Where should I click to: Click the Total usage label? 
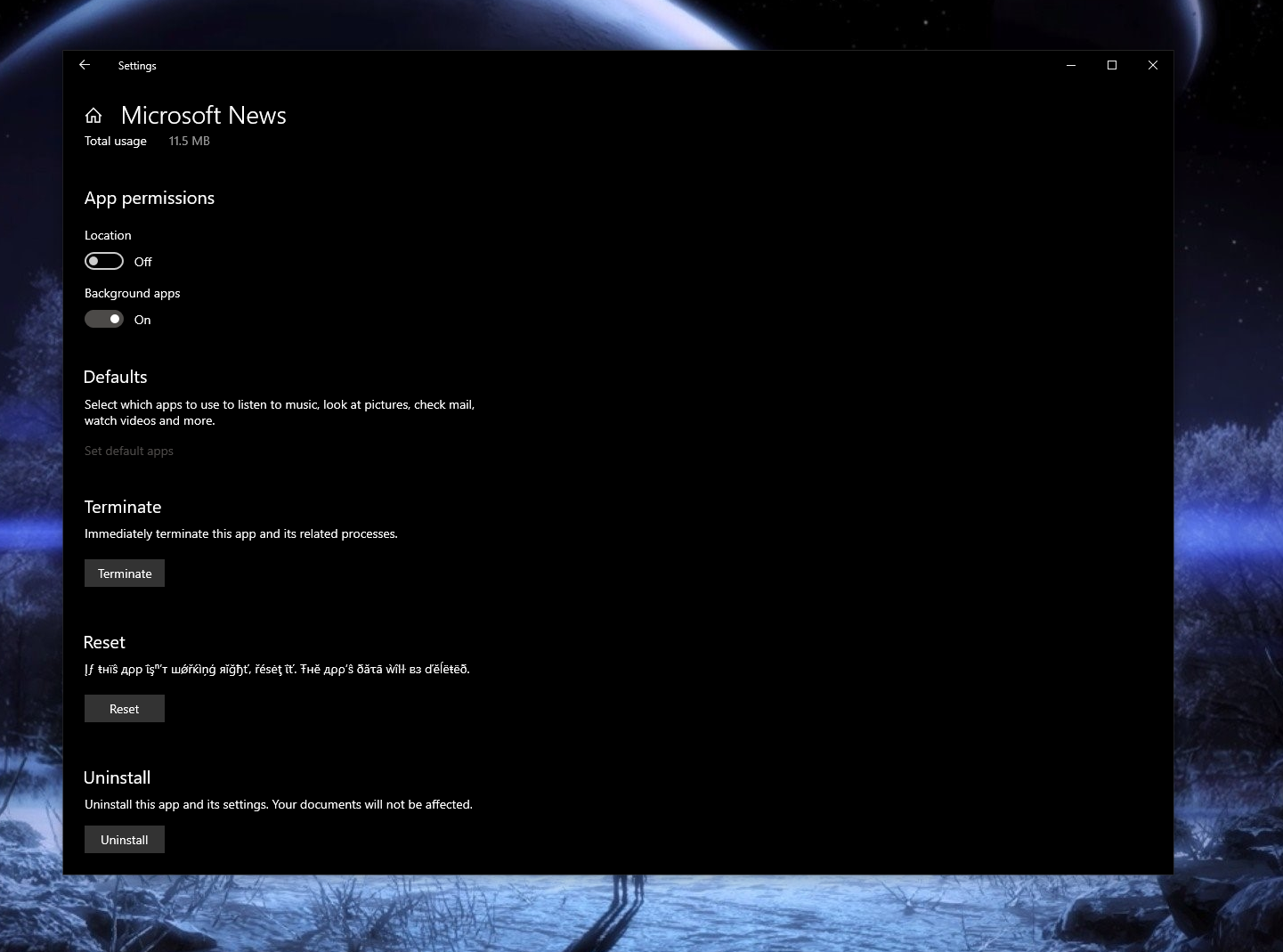(x=116, y=141)
